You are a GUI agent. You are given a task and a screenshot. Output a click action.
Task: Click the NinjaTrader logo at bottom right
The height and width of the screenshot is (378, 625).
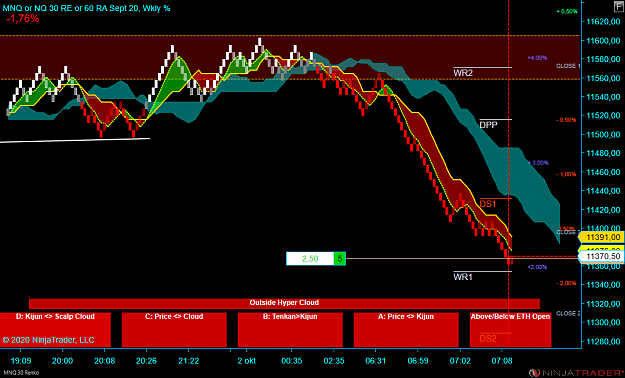click(x=576, y=373)
